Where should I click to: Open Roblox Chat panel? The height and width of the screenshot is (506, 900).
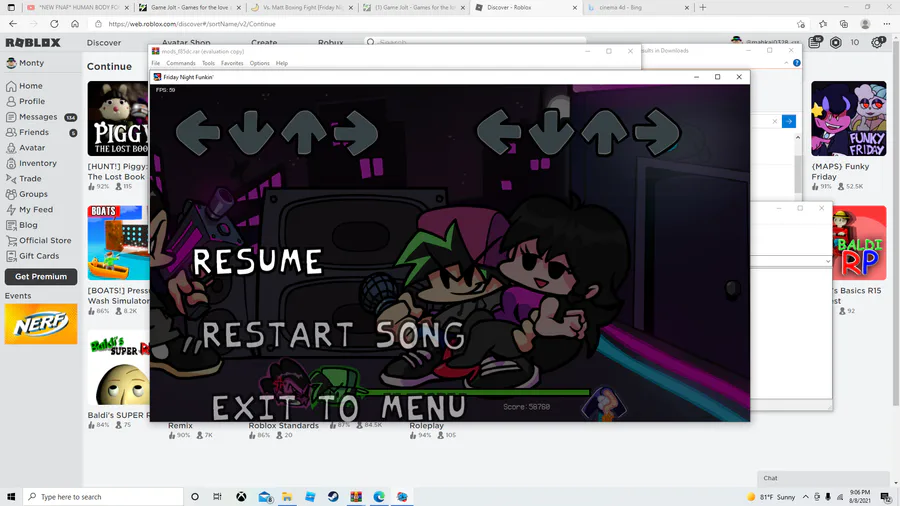click(823, 478)
